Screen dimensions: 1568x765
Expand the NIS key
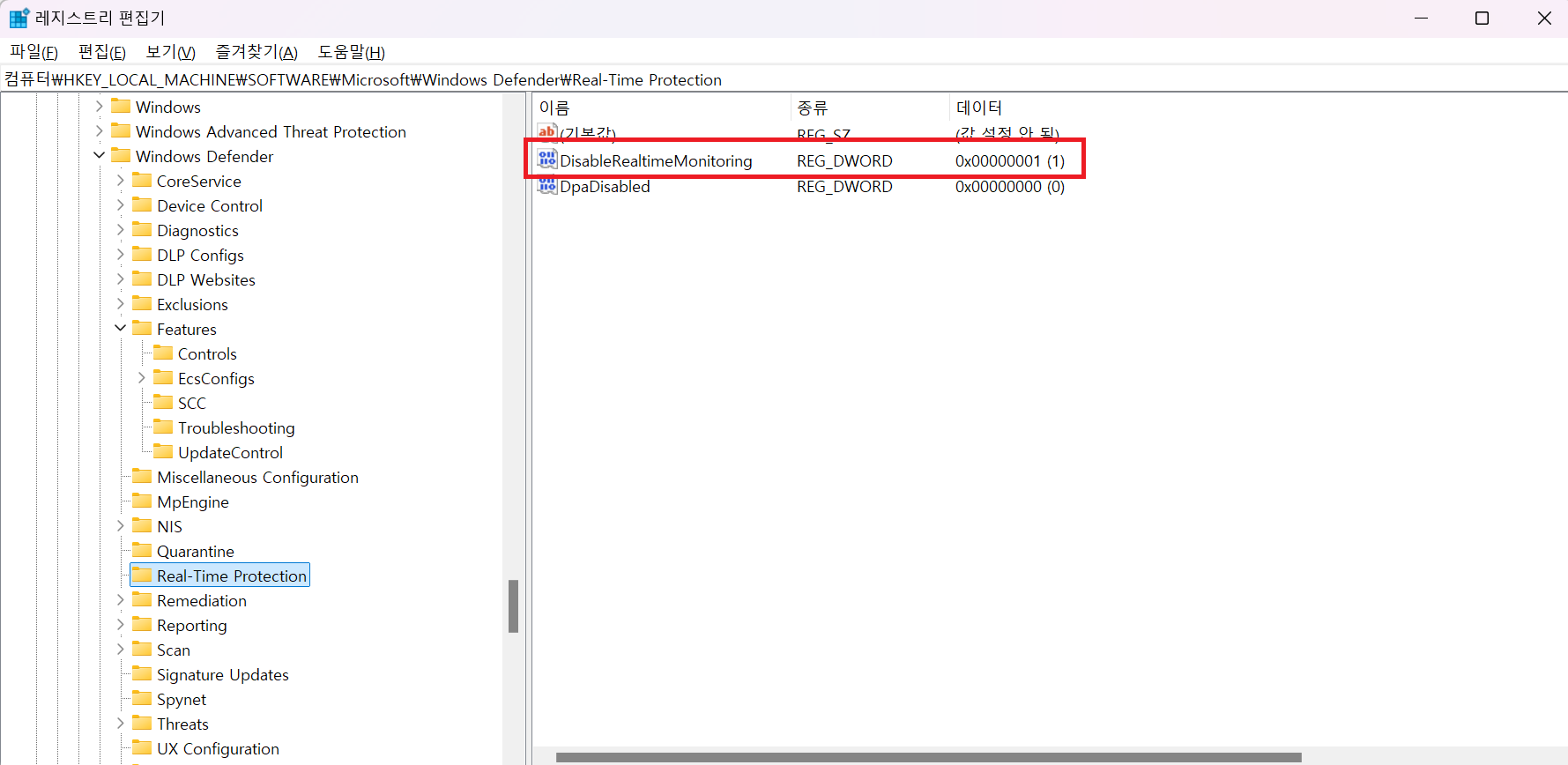tap(120, 525)
